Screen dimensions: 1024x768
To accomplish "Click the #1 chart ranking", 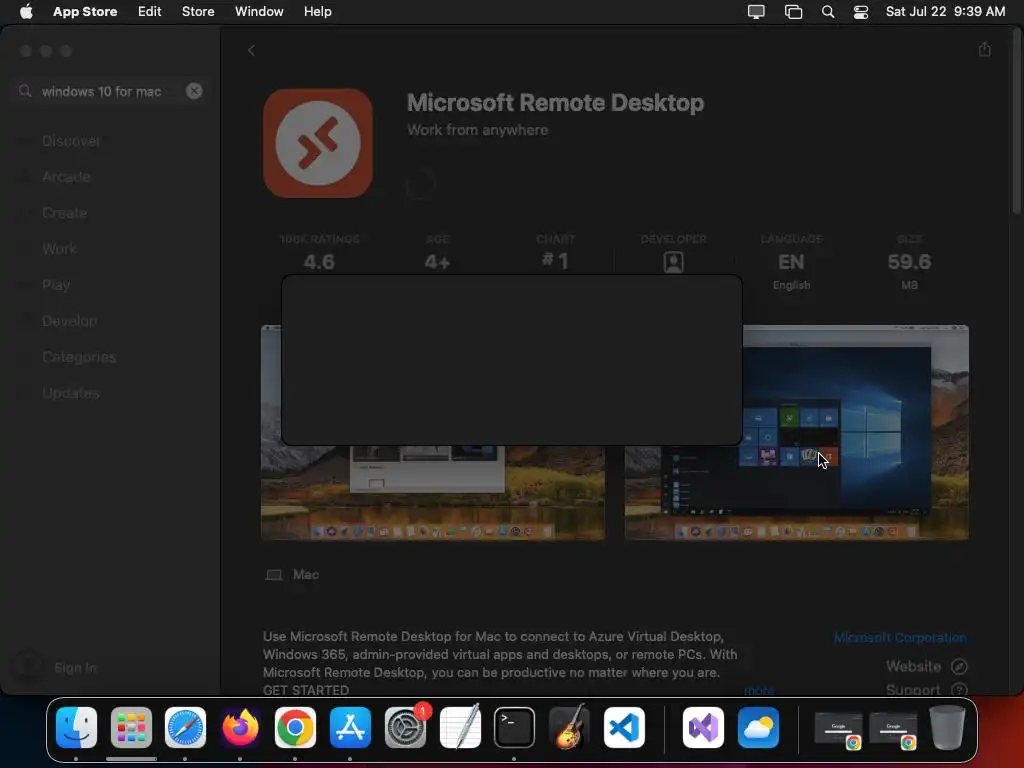I will (555, 261).
